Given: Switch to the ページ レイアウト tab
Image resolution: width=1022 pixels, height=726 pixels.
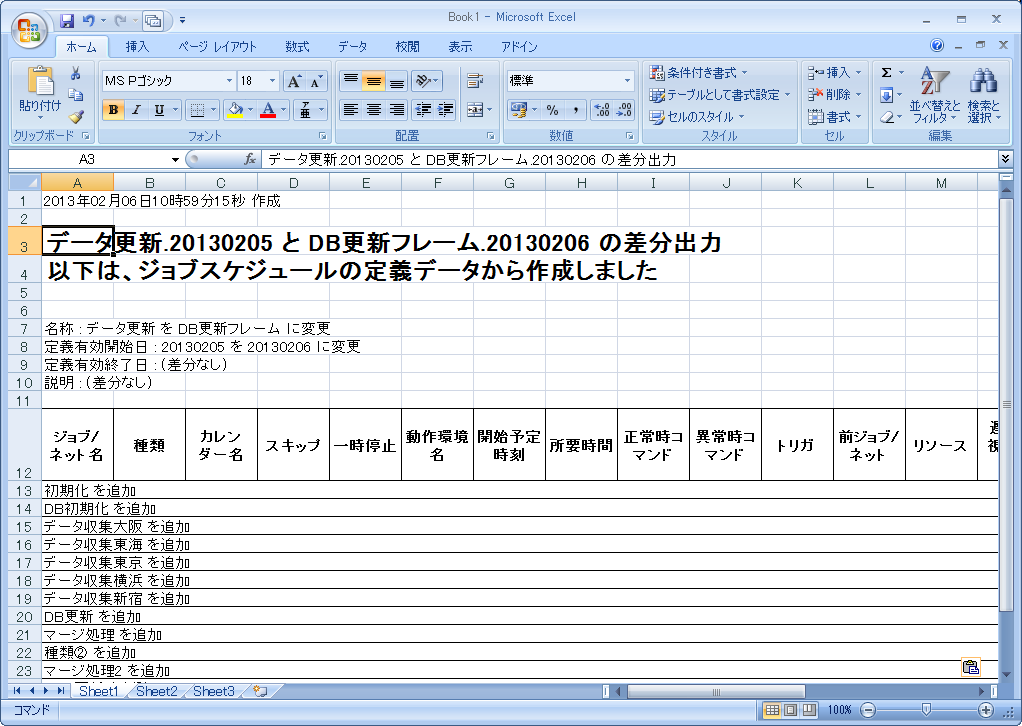Looking at the screenshot, I should (218, 47).
